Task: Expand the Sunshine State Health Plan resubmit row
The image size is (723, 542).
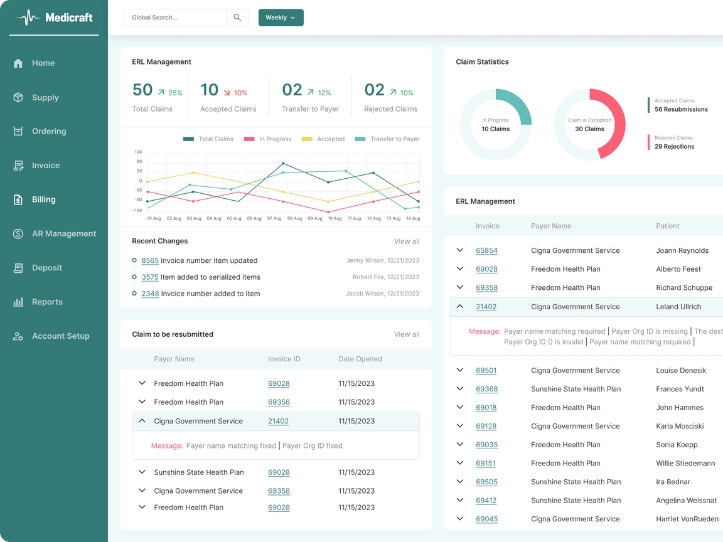Action: pos(141,472)
